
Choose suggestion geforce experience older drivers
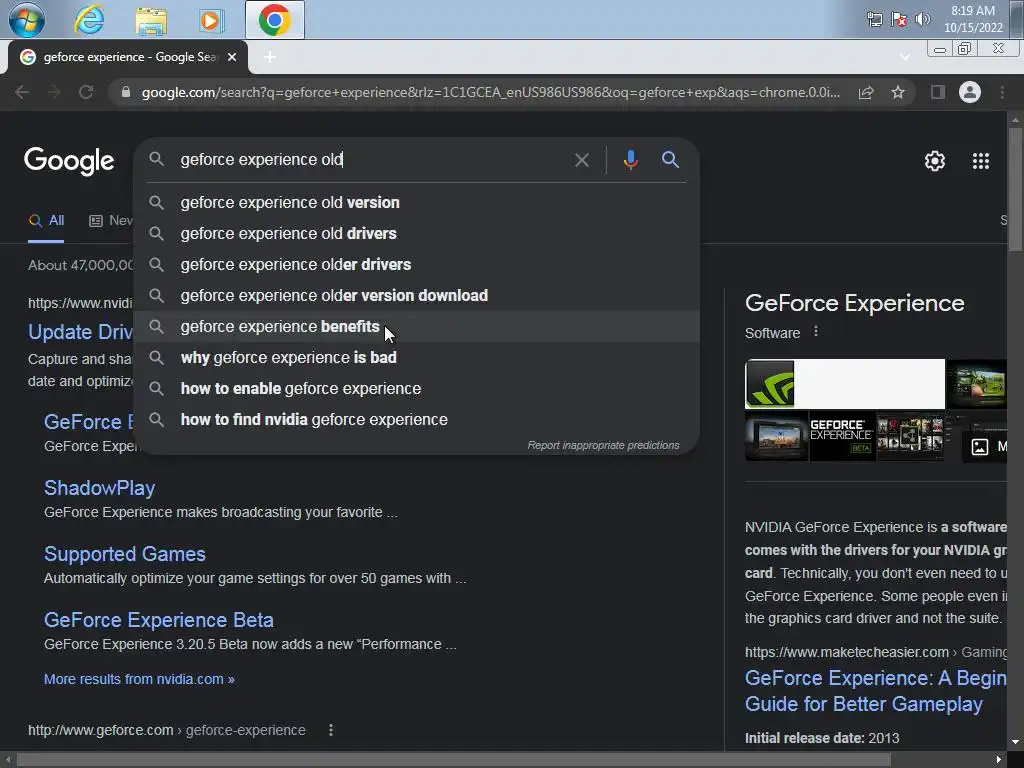417,264
